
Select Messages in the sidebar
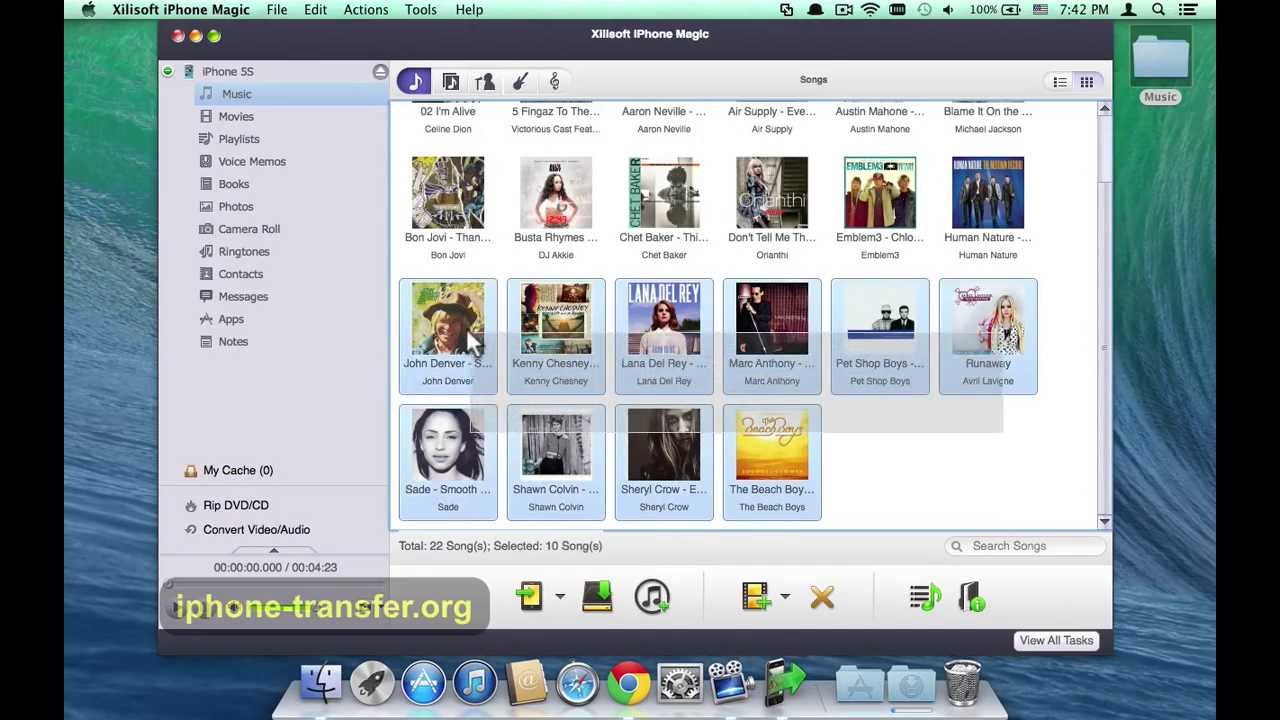pos(243,297)
